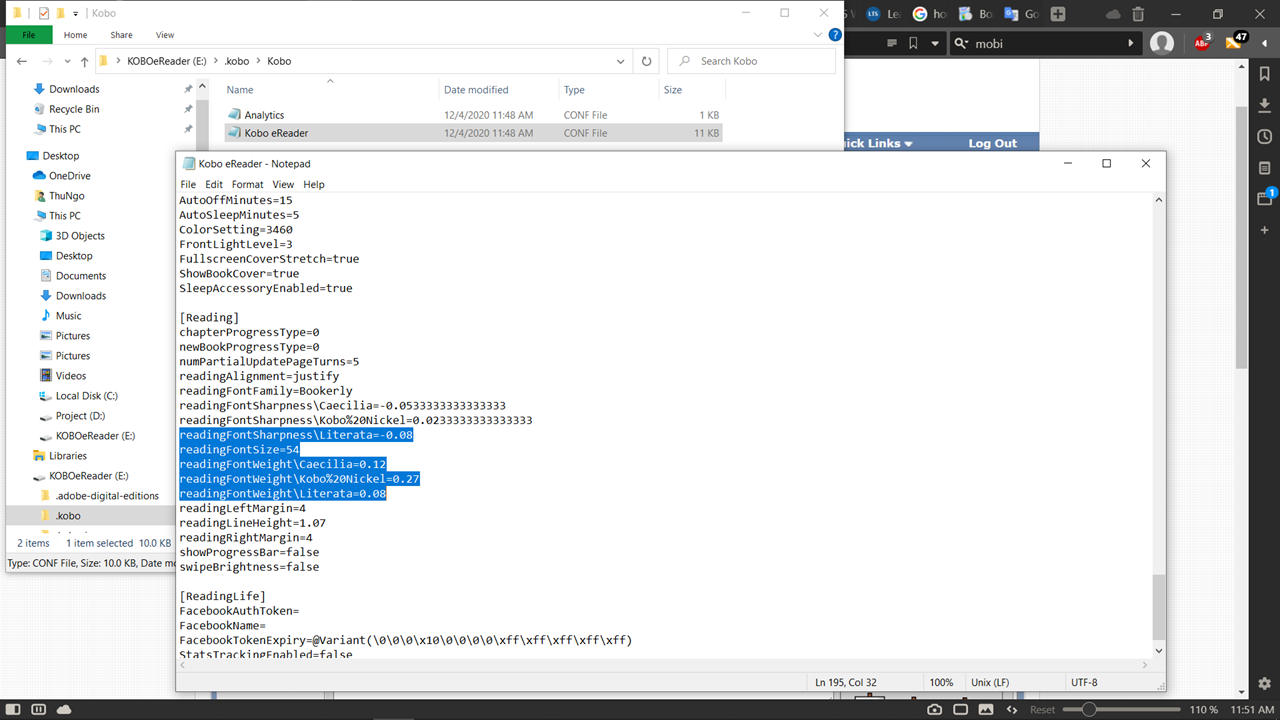Image resolution: width=1280 pixels, height=720 pixels.
Task: Open the File menu in Notepad
Action: [x=188, y=184]
